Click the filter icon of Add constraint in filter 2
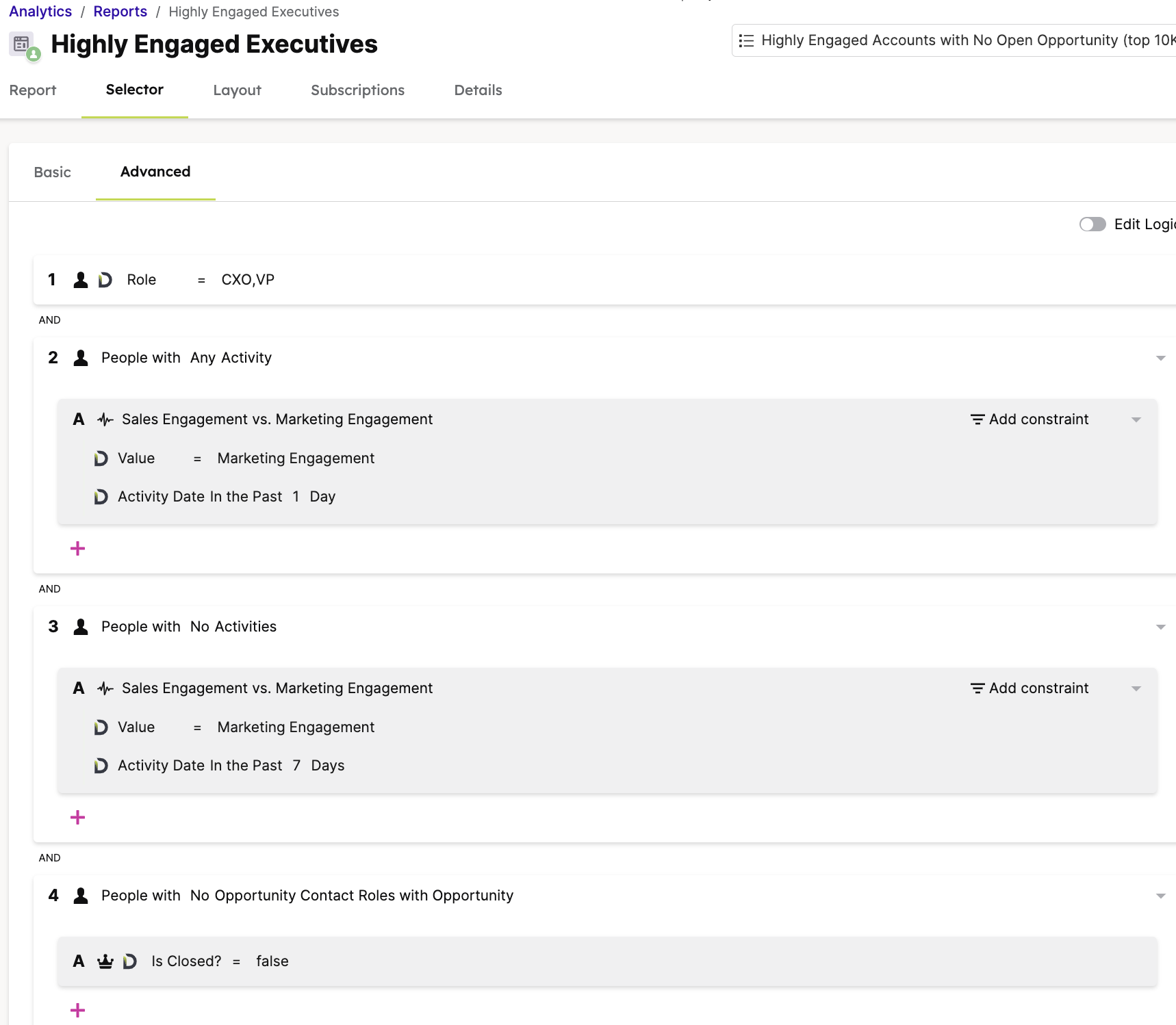The image size is (1176, 1025). 977,419
